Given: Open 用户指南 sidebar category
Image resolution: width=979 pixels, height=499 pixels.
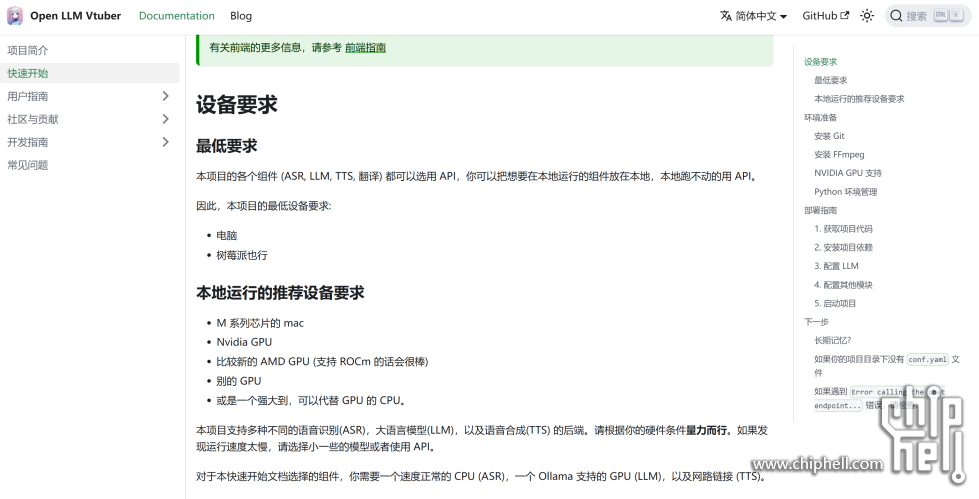Looking at the screenshot, I should click(27, 96).
